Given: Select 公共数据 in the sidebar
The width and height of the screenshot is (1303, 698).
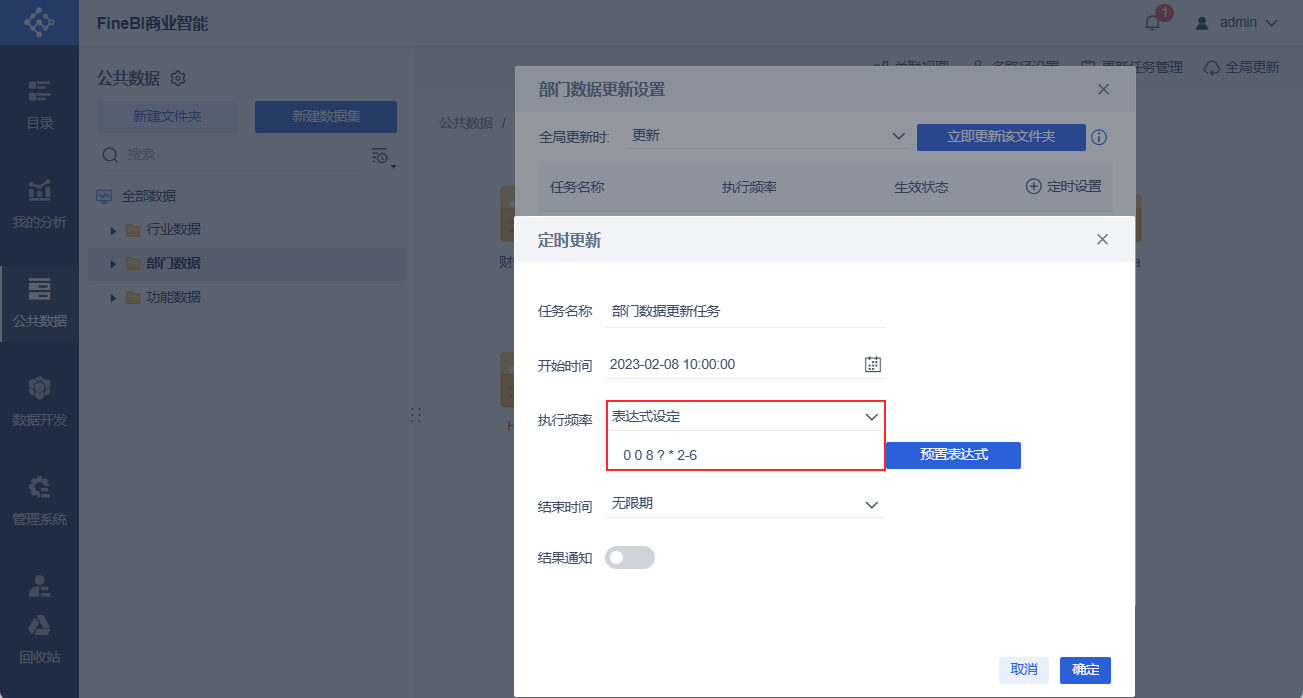Looking at the screenshot, I should 39,303.
